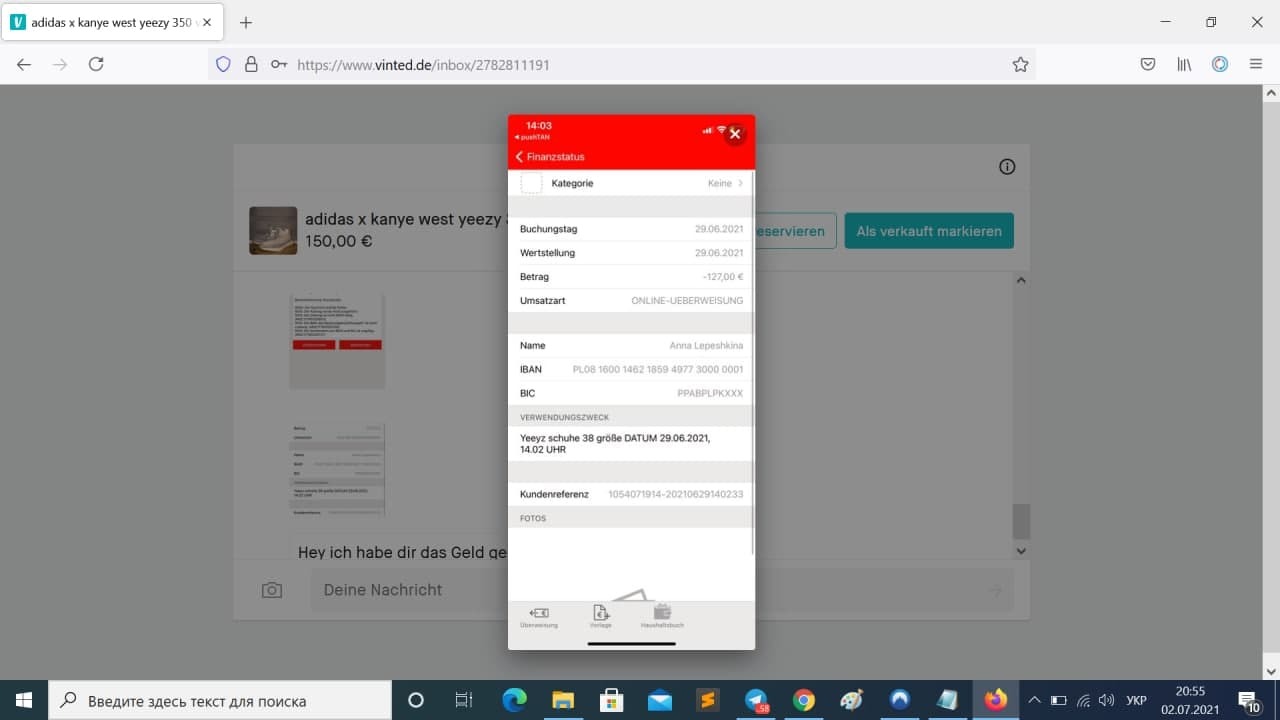The height and width of the screenshot is (720, 1280).
Task: Open the conversation info icon
Action: pos(1007,167)
